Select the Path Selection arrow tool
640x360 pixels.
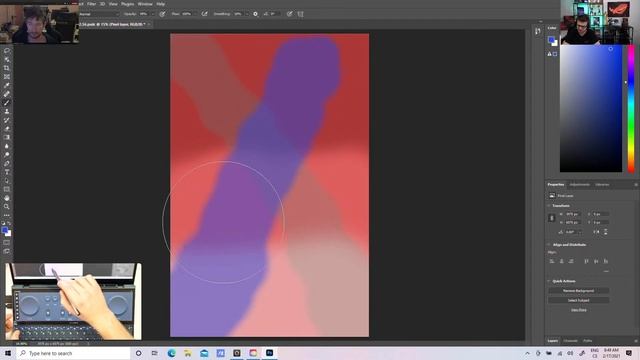click(x=7, y=181)
